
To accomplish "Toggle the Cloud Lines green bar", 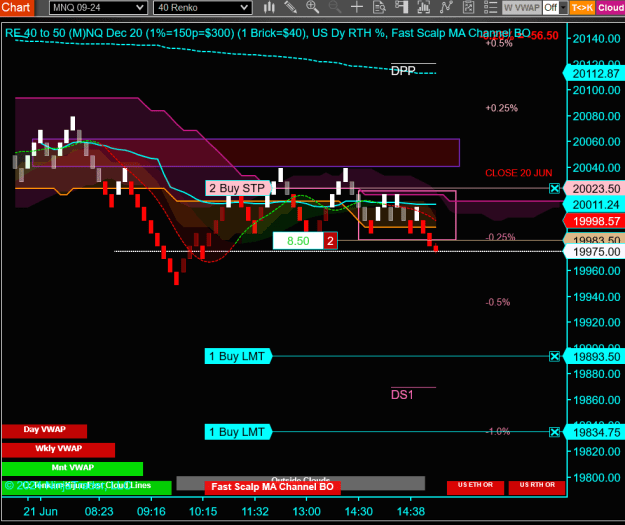I will [x=86, y=487].
